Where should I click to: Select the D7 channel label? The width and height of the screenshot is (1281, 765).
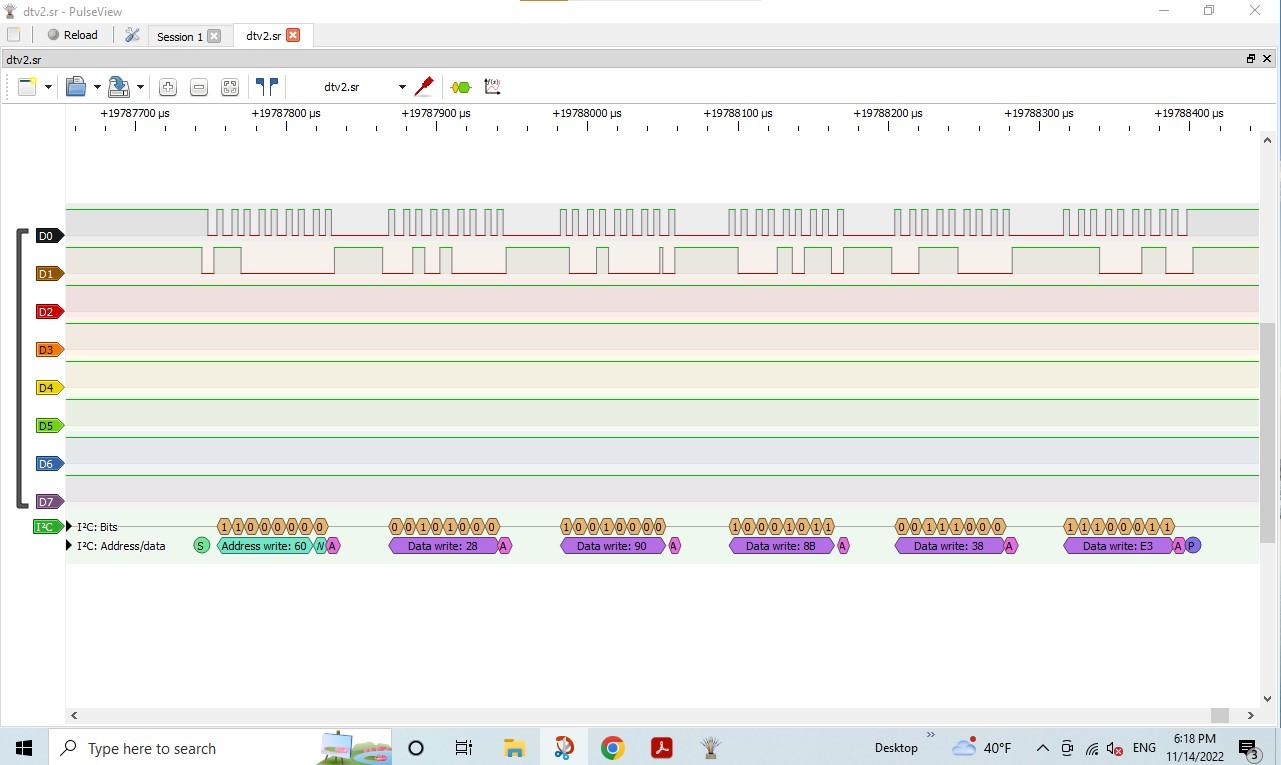[49, 502]
